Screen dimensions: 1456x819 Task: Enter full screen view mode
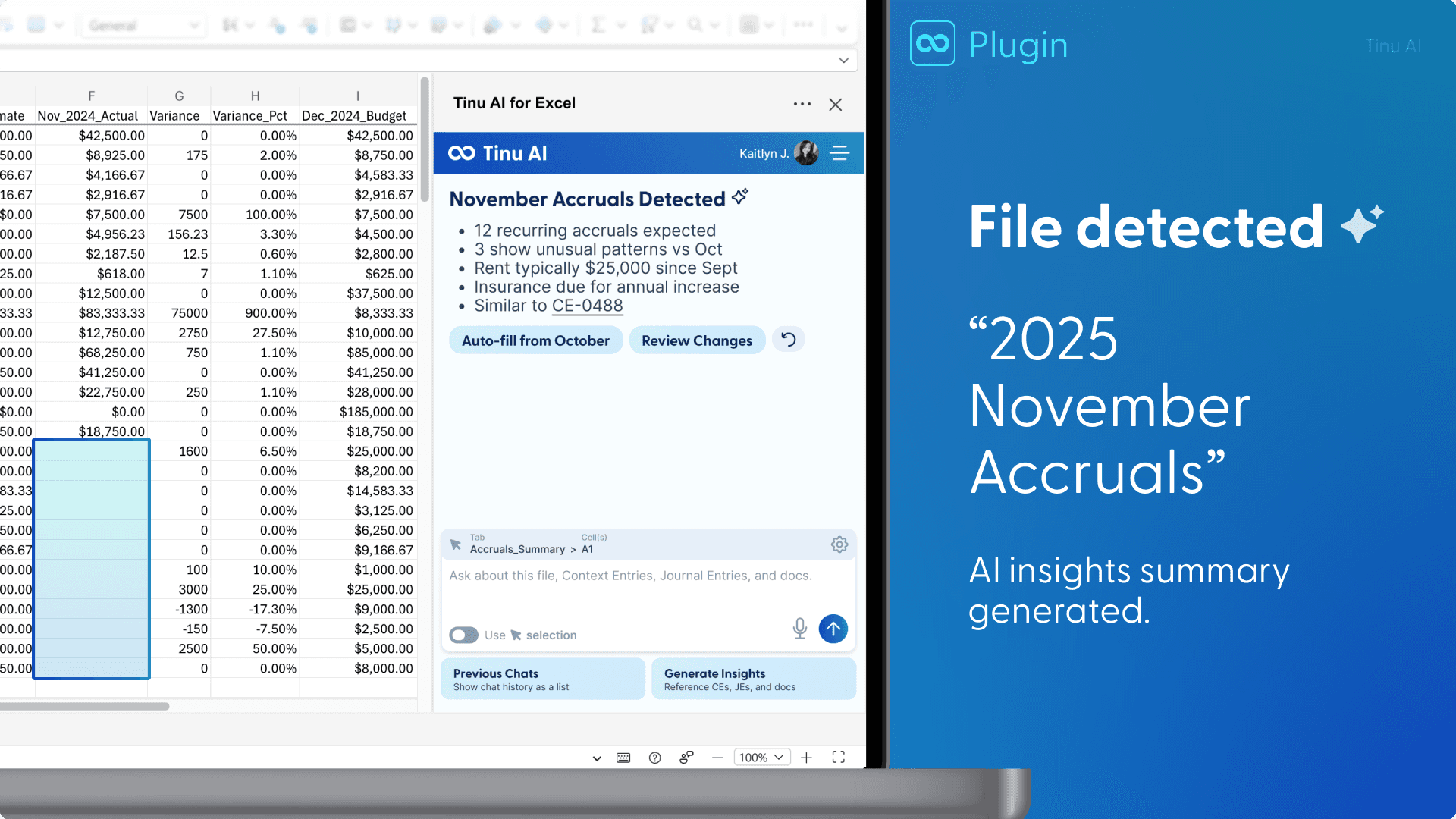click(838, 758)
